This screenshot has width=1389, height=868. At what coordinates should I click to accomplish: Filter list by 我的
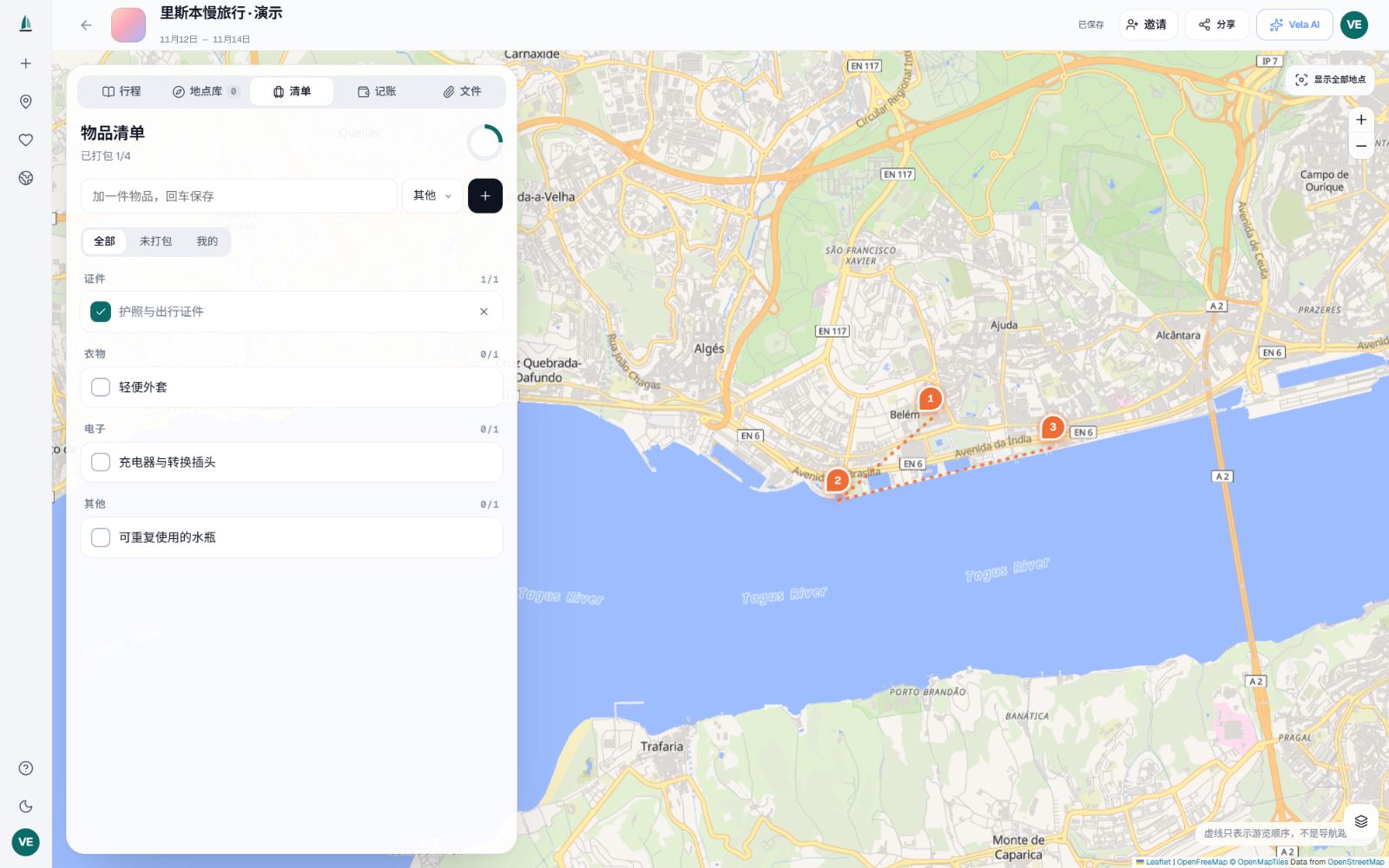point(207,241)
